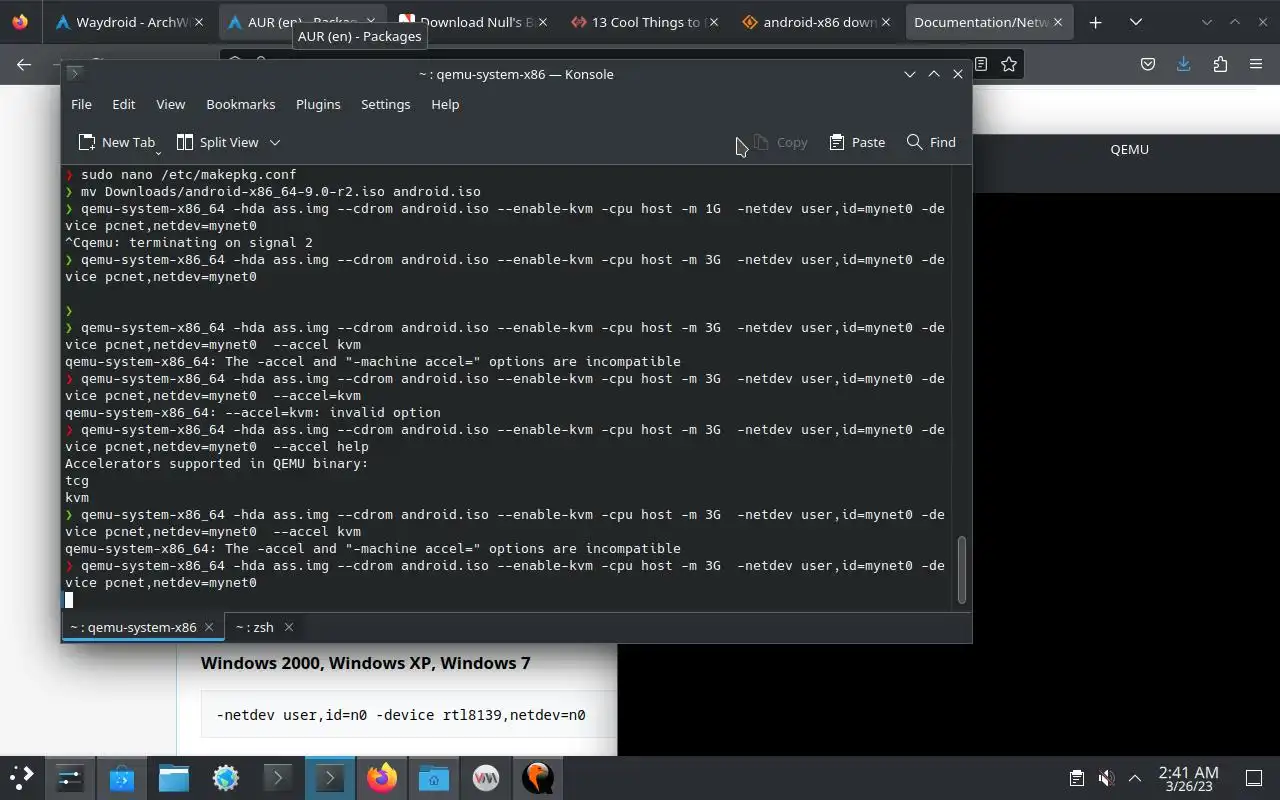Go back with Firefox back arrow

(x=24, y=64)
